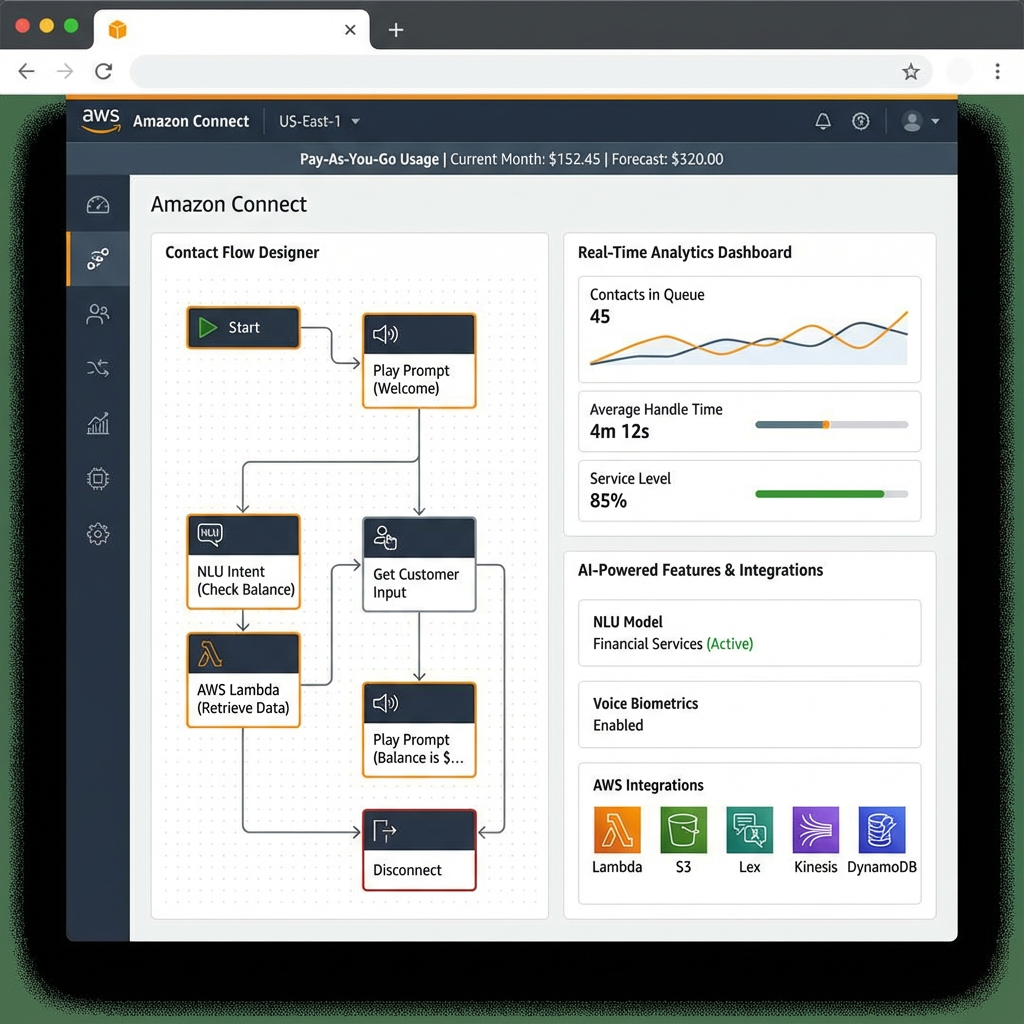Click the AWS logo
This screenshot has height=1024, width=1024.
tap(101, 121)
